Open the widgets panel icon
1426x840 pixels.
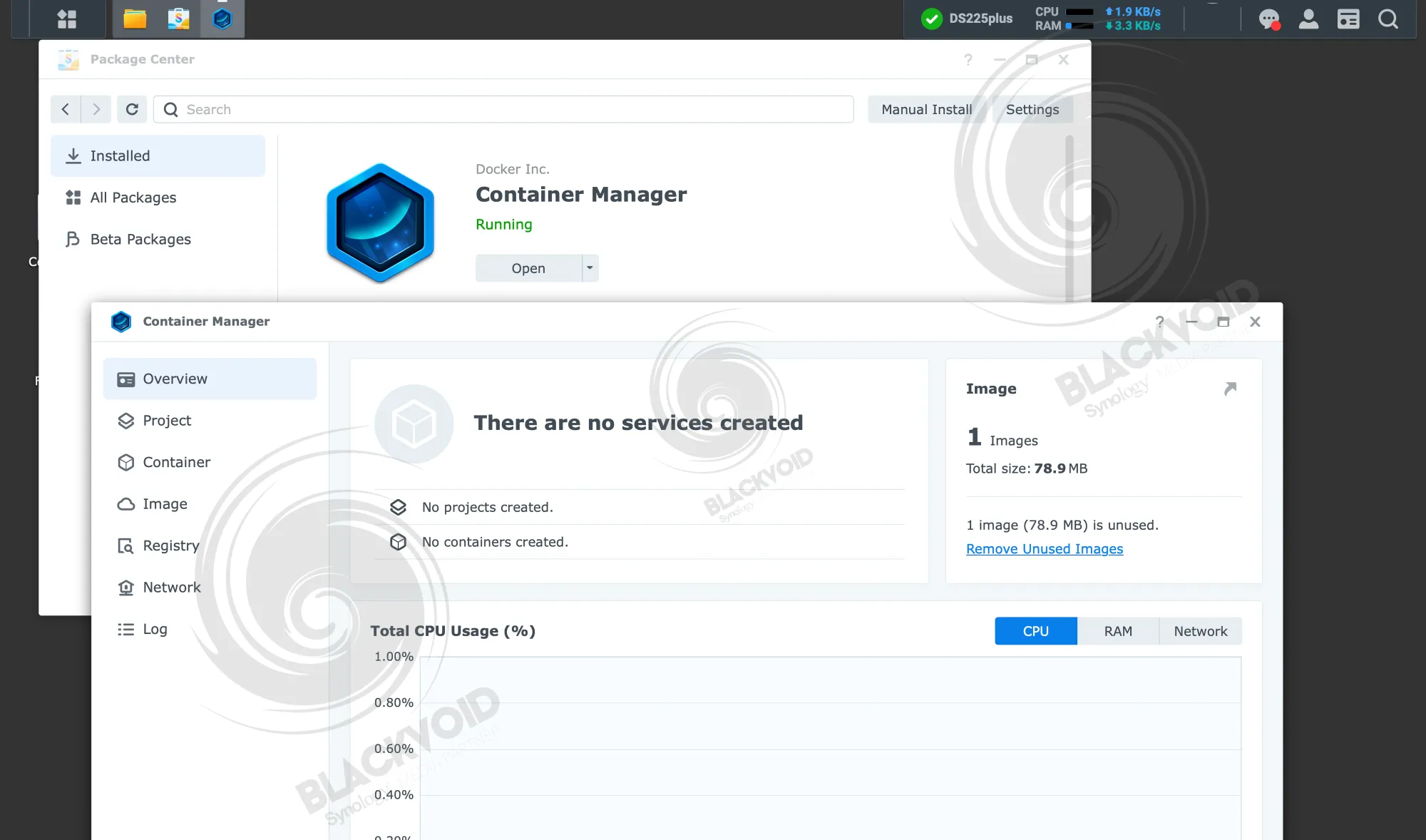click(1348, 19)
